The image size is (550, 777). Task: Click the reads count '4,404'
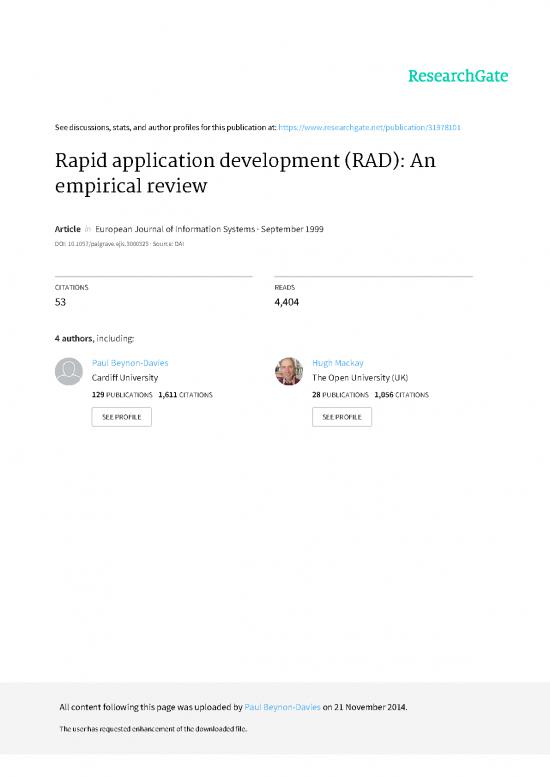pyautogui.click(x=286, y=302)
